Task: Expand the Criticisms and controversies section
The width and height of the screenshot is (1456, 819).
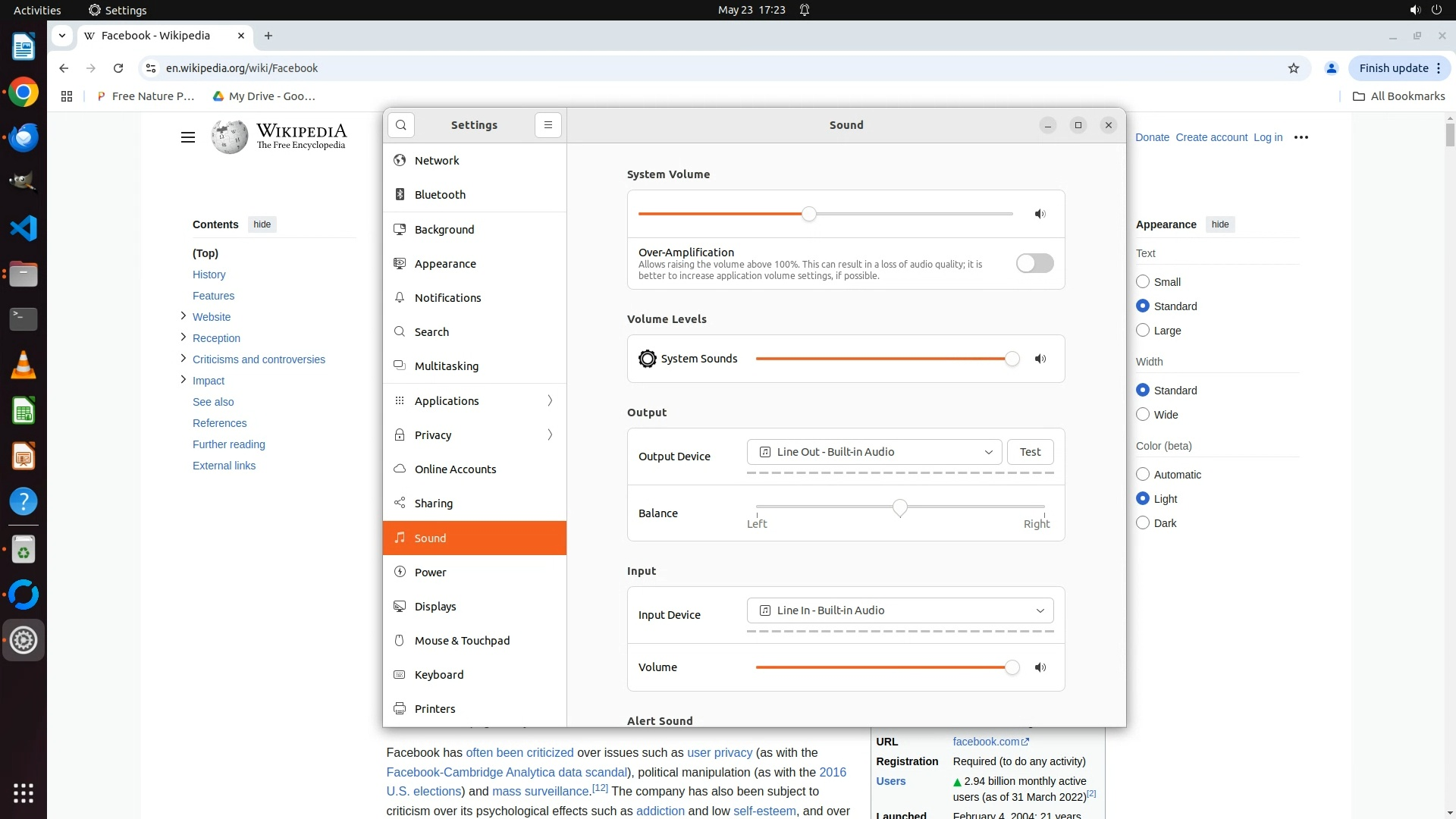Action: coord(183,359)
